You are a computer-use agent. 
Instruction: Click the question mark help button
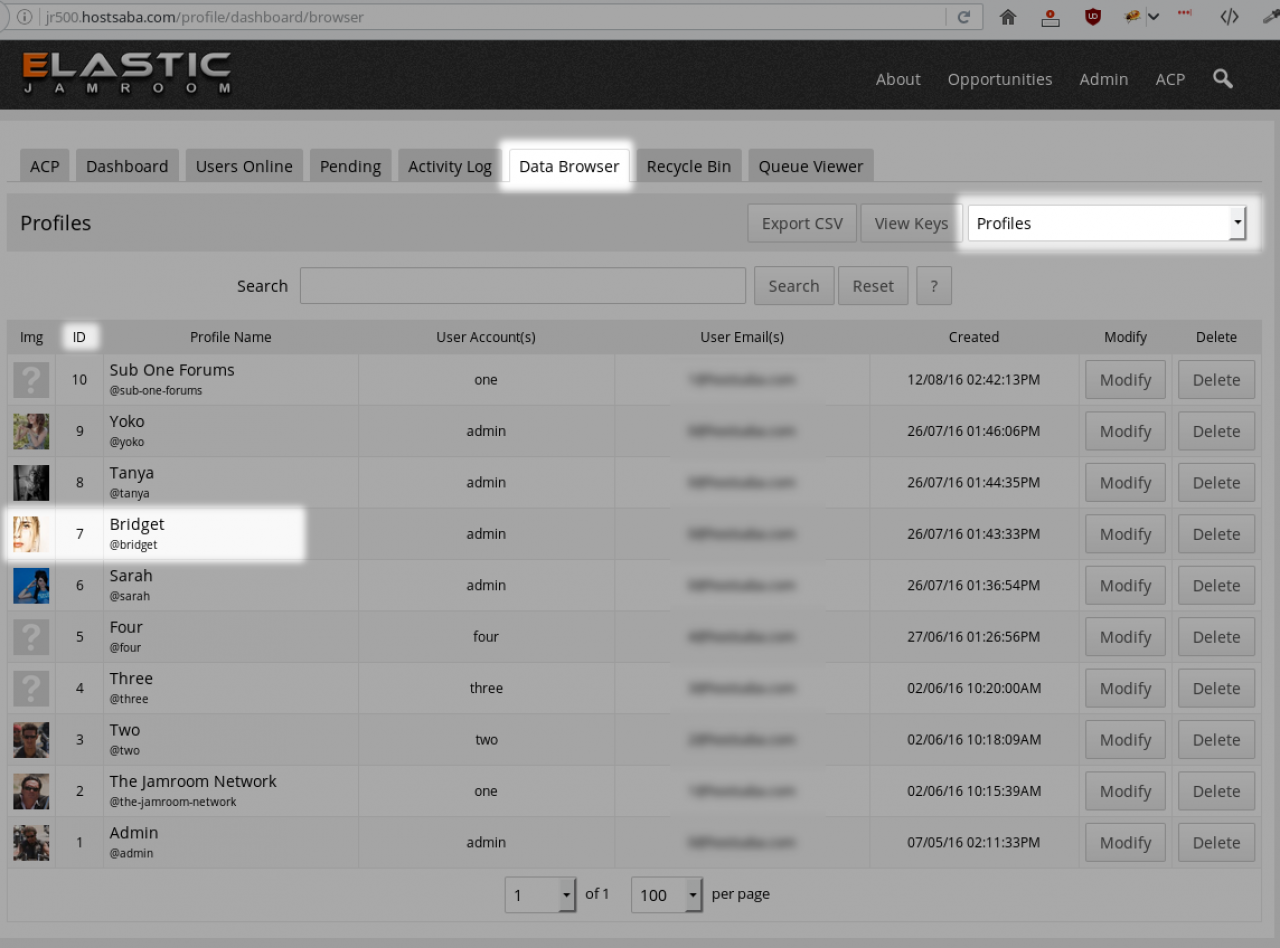[x=933, y=286]
